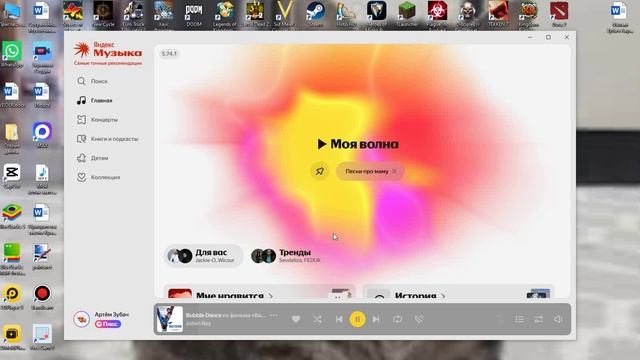Open the Tekken 7 desktop shortcut

(498, 14)
